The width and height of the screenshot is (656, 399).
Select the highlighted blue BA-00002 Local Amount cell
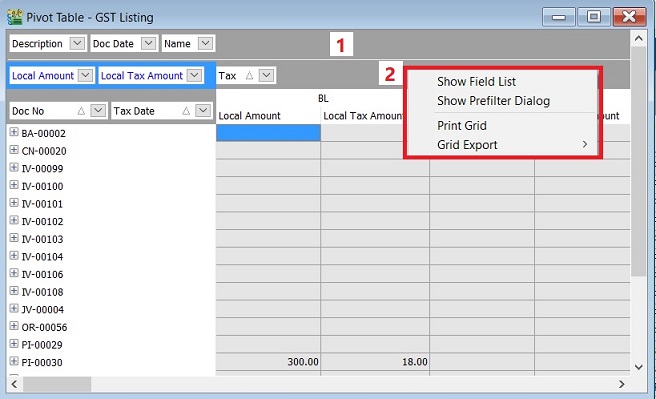click(268, 133)
